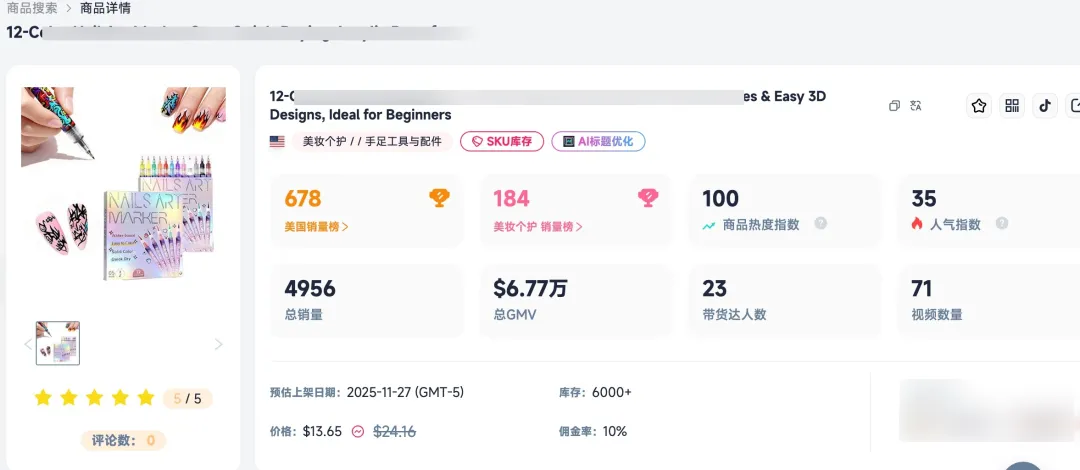Show next product image with right arrow
Viewport: 1080px width, 470px height.
point(218,344)
